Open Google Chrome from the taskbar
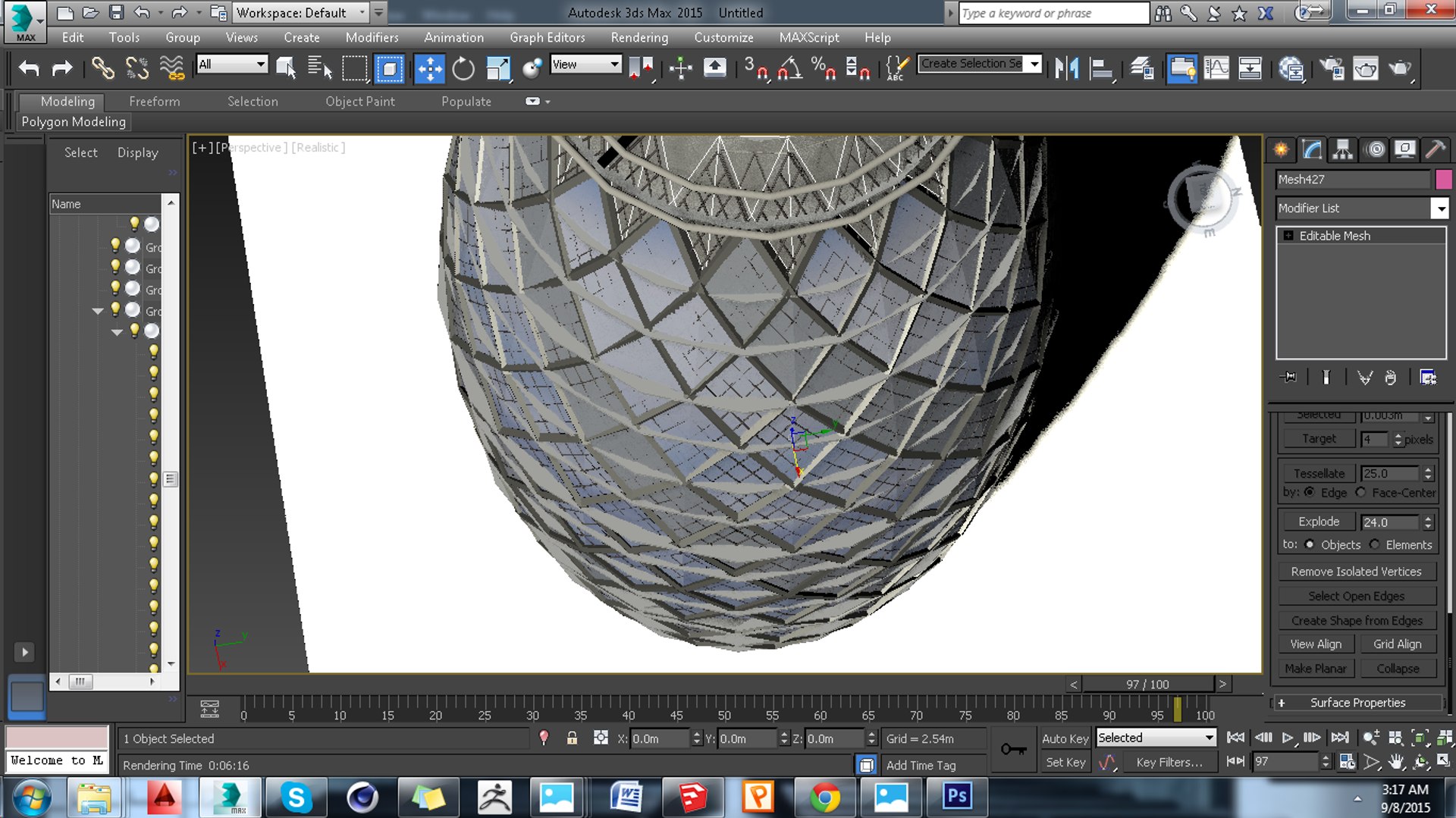 tap(824, 797)
